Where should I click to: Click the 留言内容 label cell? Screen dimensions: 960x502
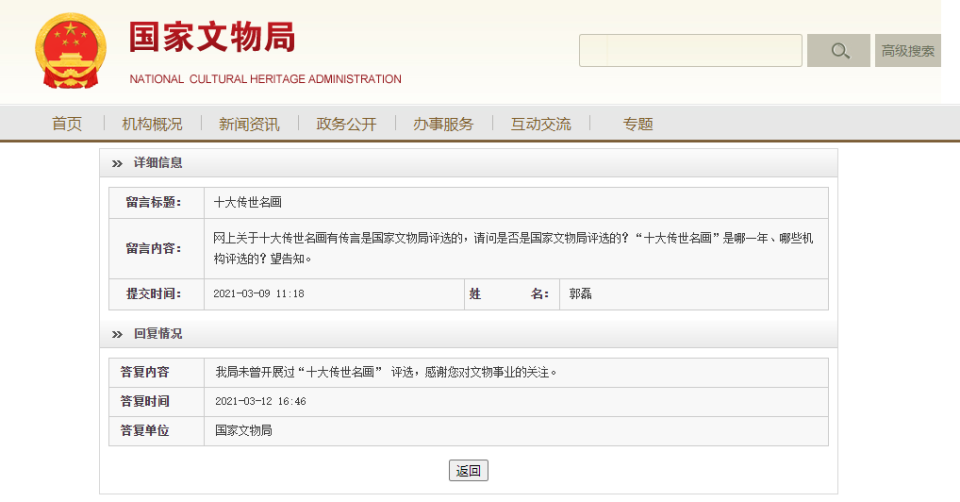tap(156, 249)
